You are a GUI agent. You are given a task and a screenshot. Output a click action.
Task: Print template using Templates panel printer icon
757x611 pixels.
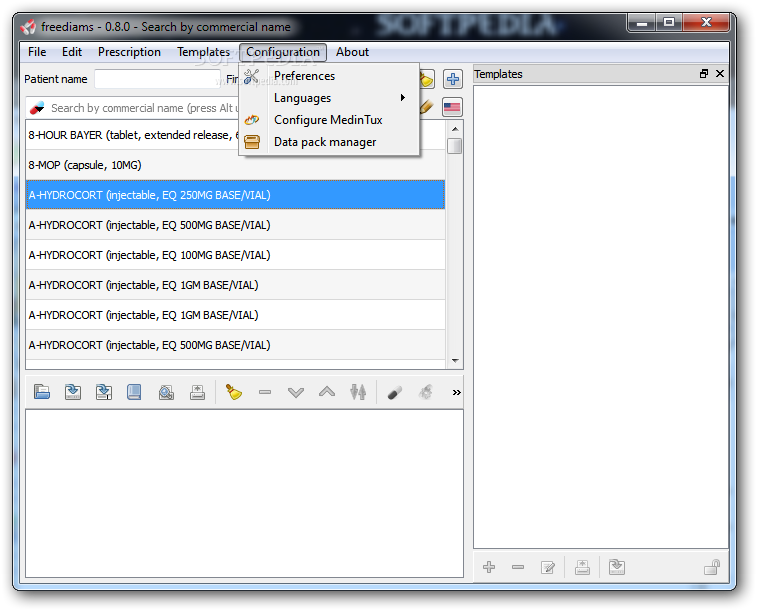[x=582, y=567]
